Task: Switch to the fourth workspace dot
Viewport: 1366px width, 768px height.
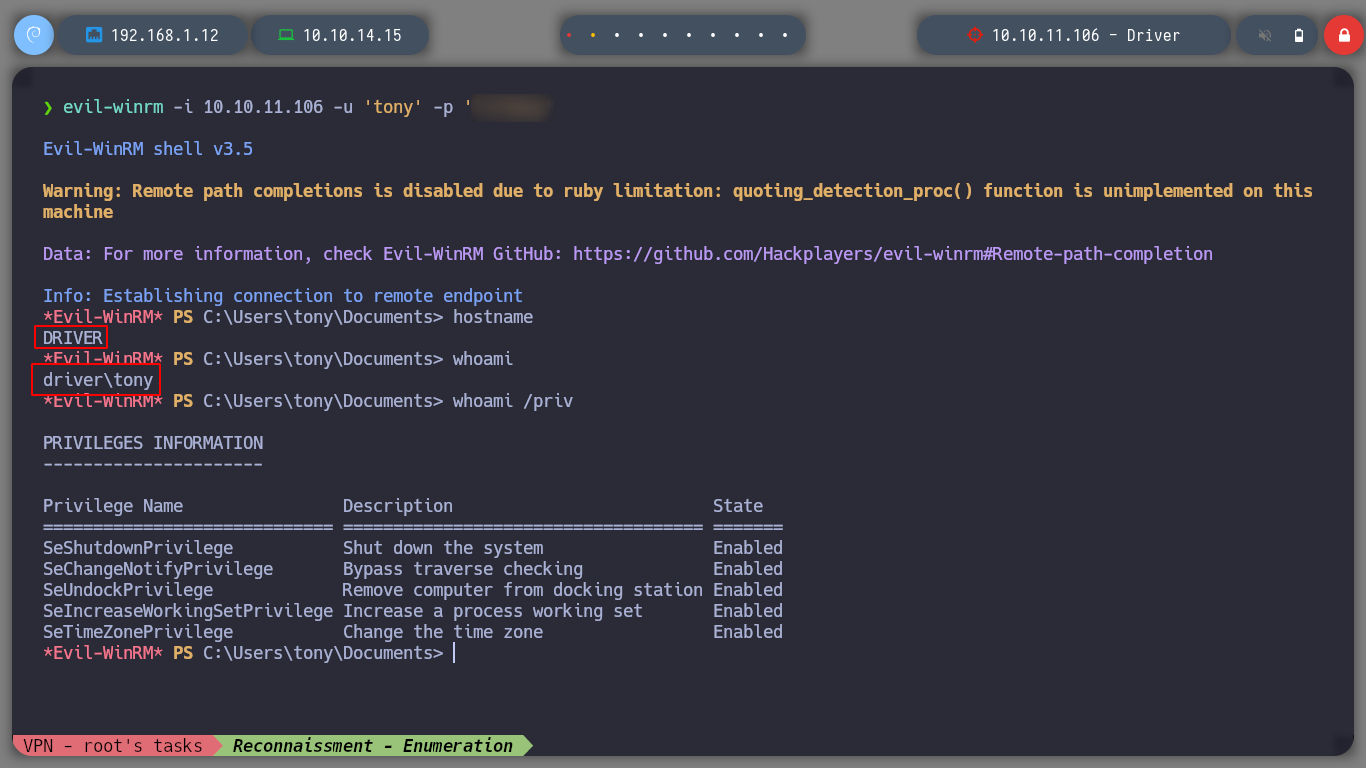Action: pos(641,35)
